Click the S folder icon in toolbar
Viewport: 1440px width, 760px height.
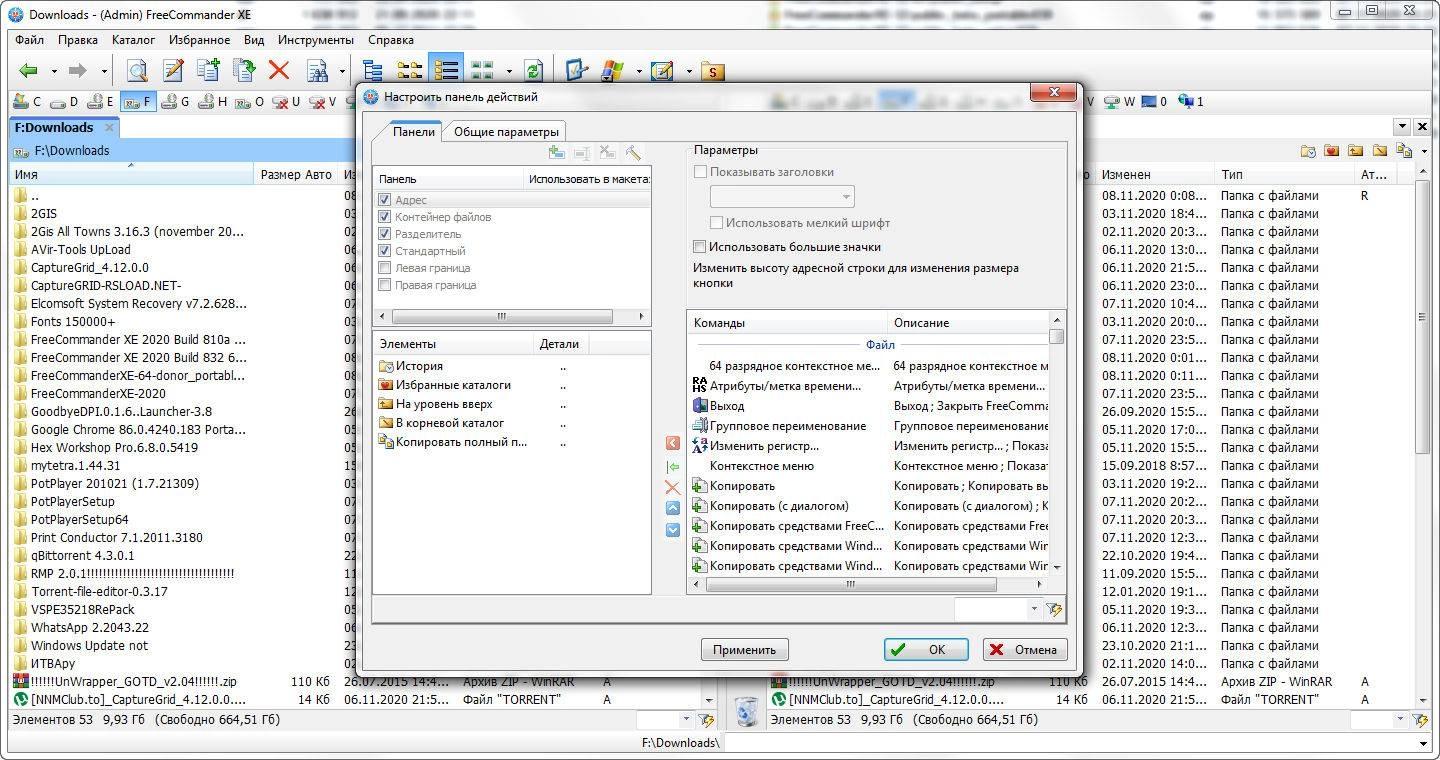(712, 70)
